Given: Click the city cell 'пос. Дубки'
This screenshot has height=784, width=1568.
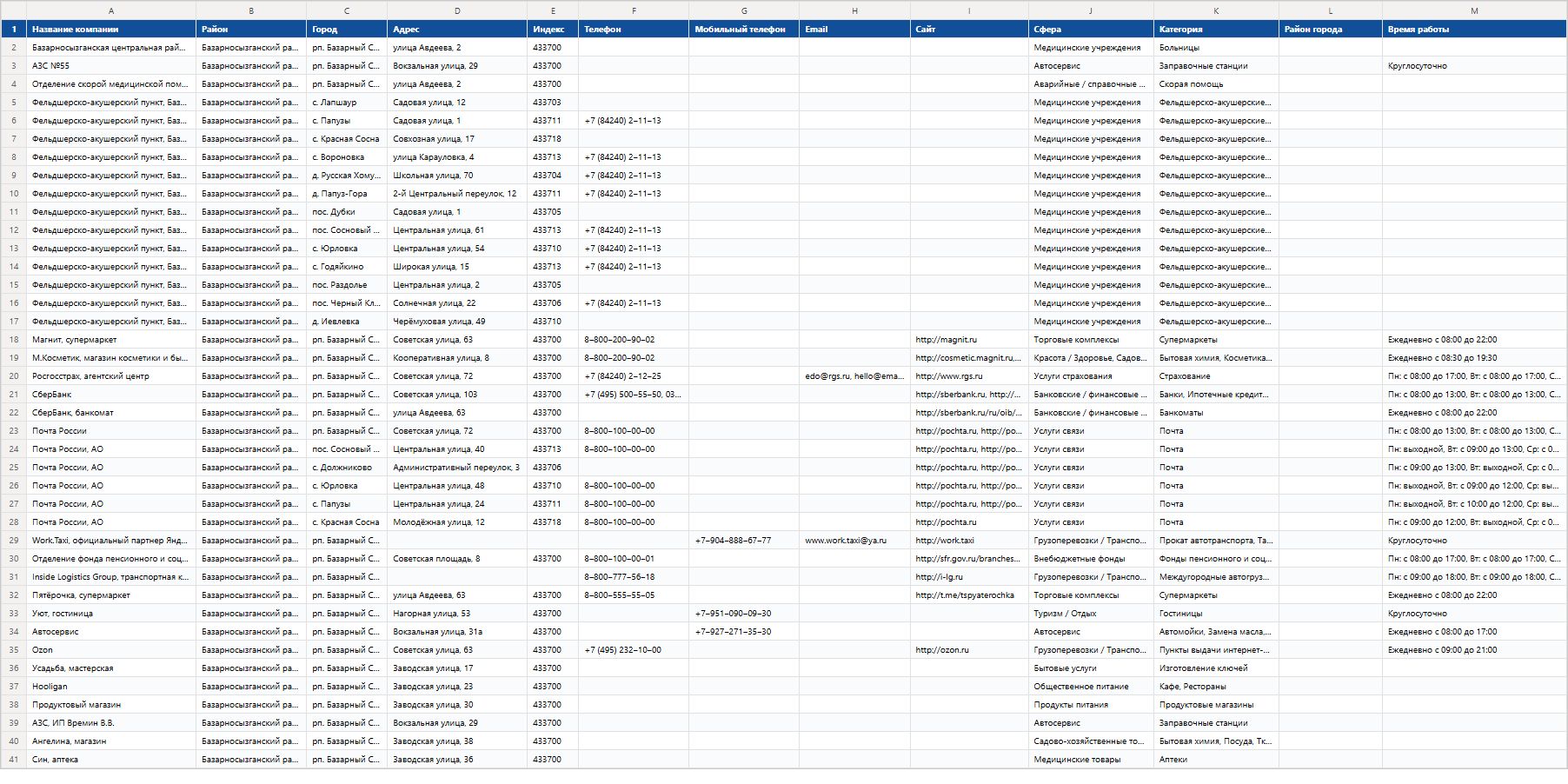Looking at the screenshot, I should (x=347, y=212).
